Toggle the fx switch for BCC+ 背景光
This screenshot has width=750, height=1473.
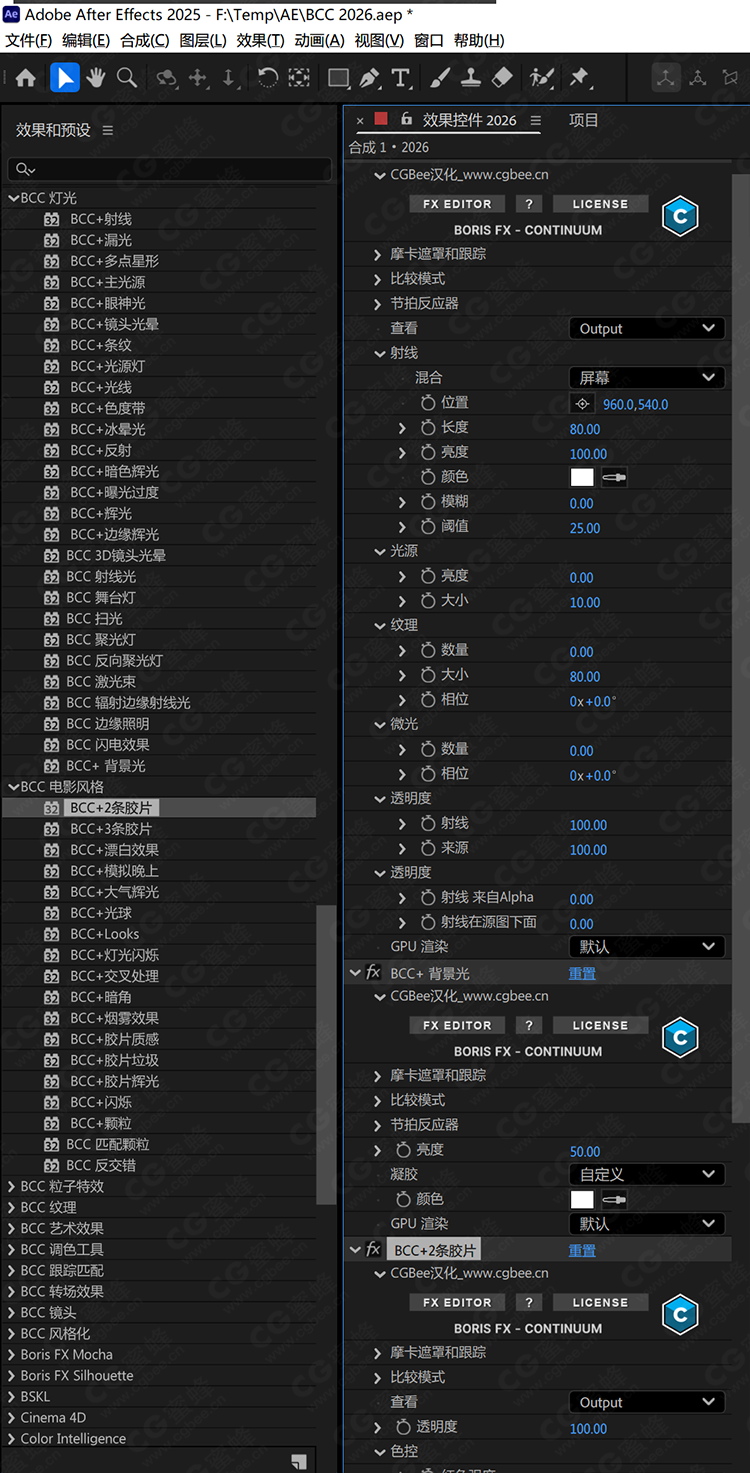(373, 972)
